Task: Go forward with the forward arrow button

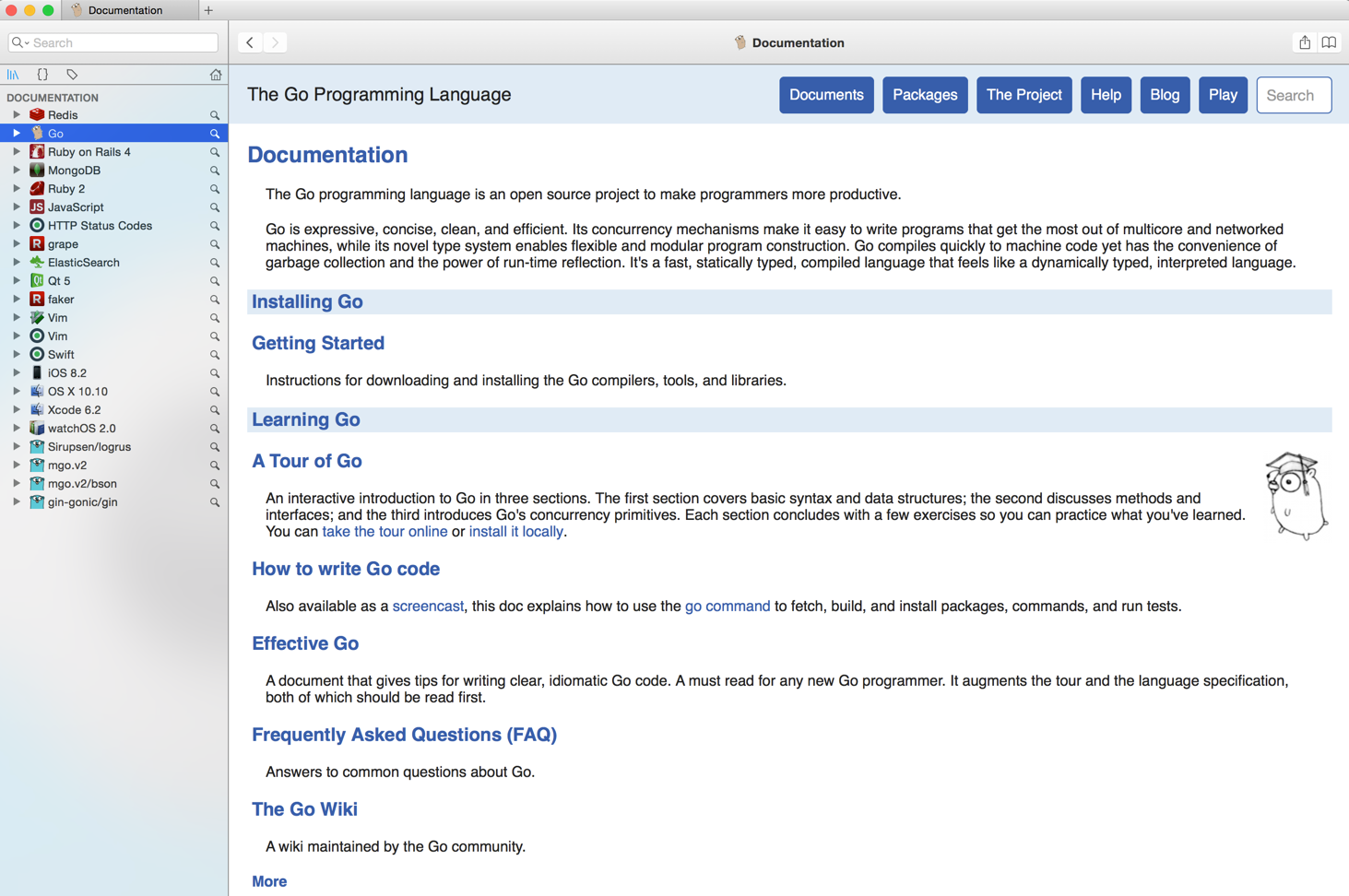Action: pyautogui.click(x=275, y=42)
